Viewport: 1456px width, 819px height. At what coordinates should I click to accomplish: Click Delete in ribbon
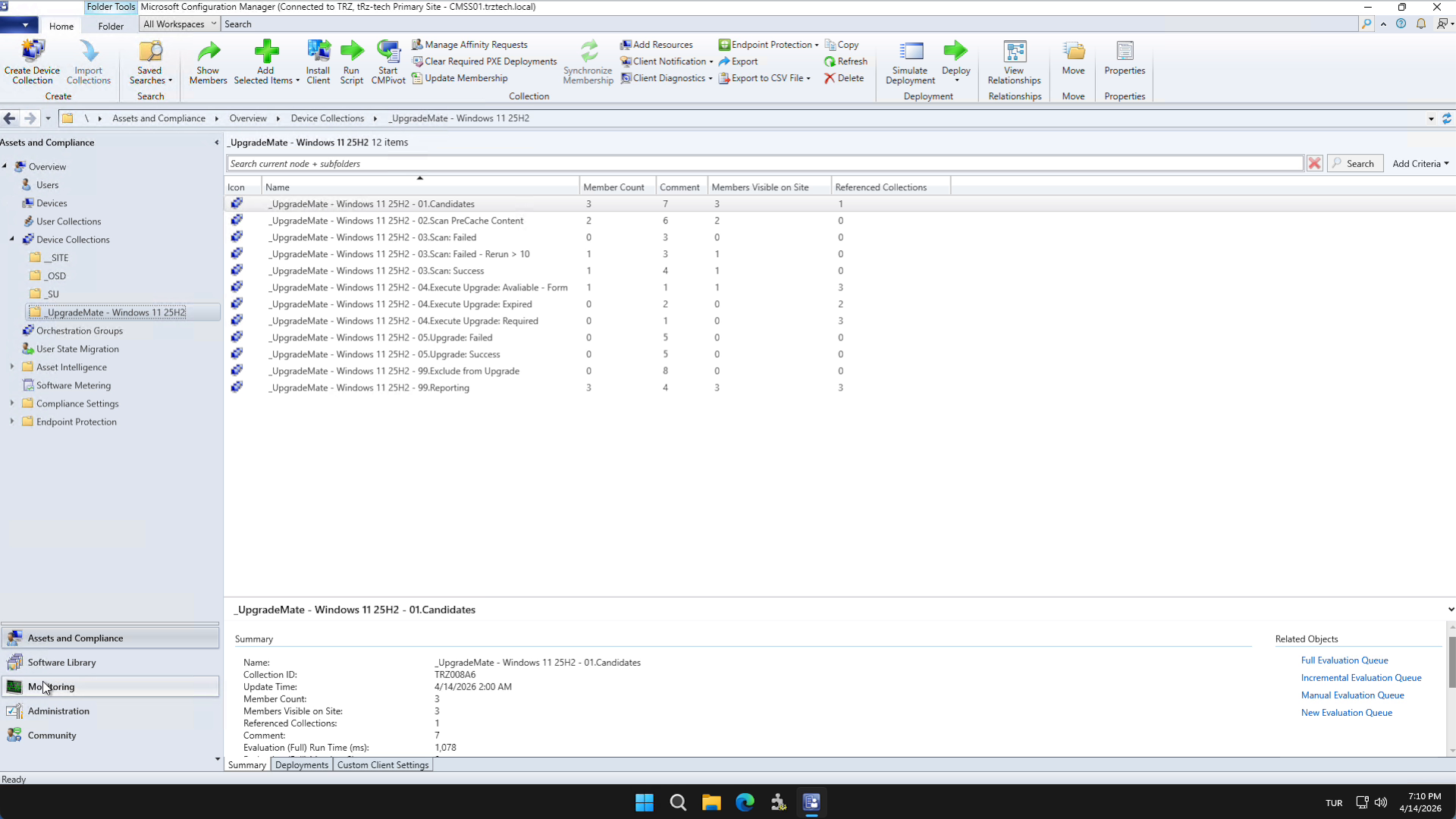[844, 78]
